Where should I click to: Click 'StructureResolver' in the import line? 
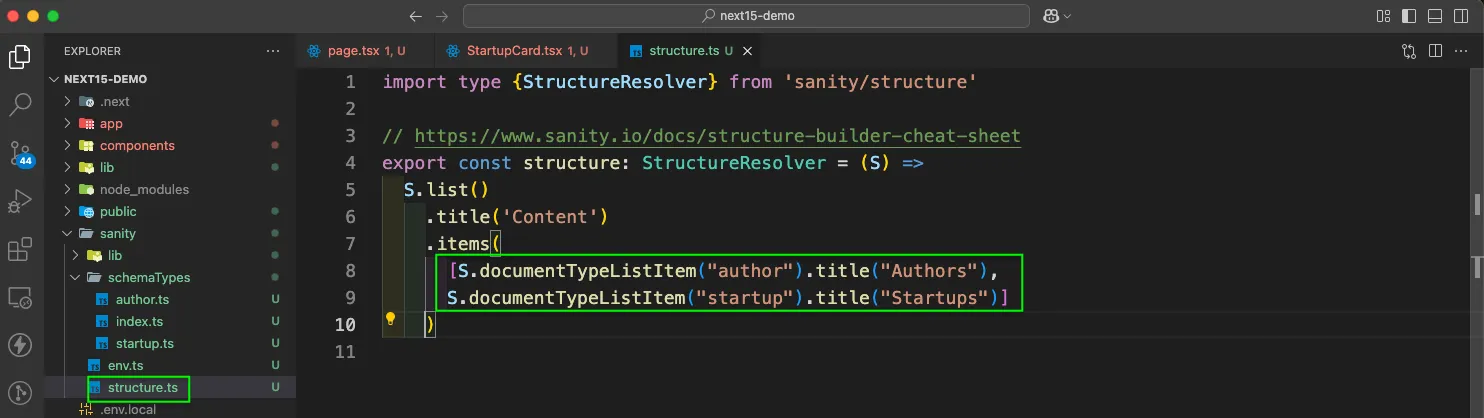click(x=615, y=82)
